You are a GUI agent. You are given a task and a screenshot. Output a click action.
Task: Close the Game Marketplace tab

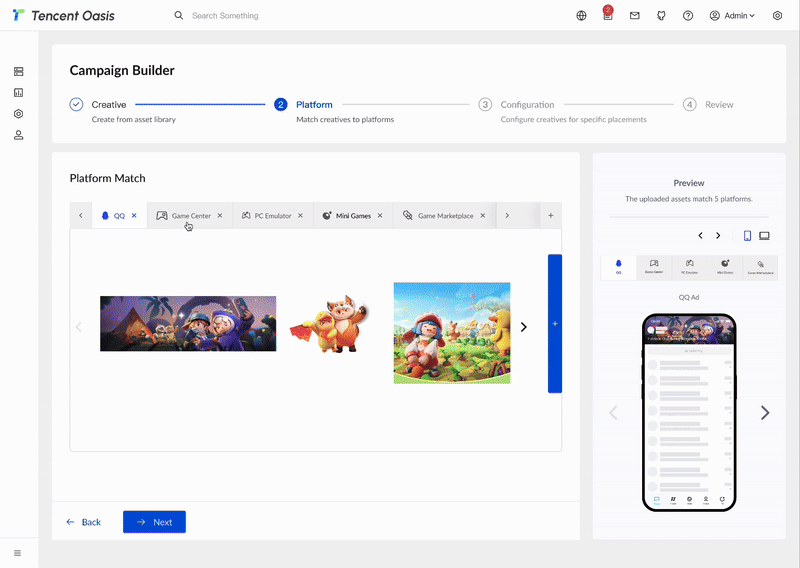tap(483, 216)
